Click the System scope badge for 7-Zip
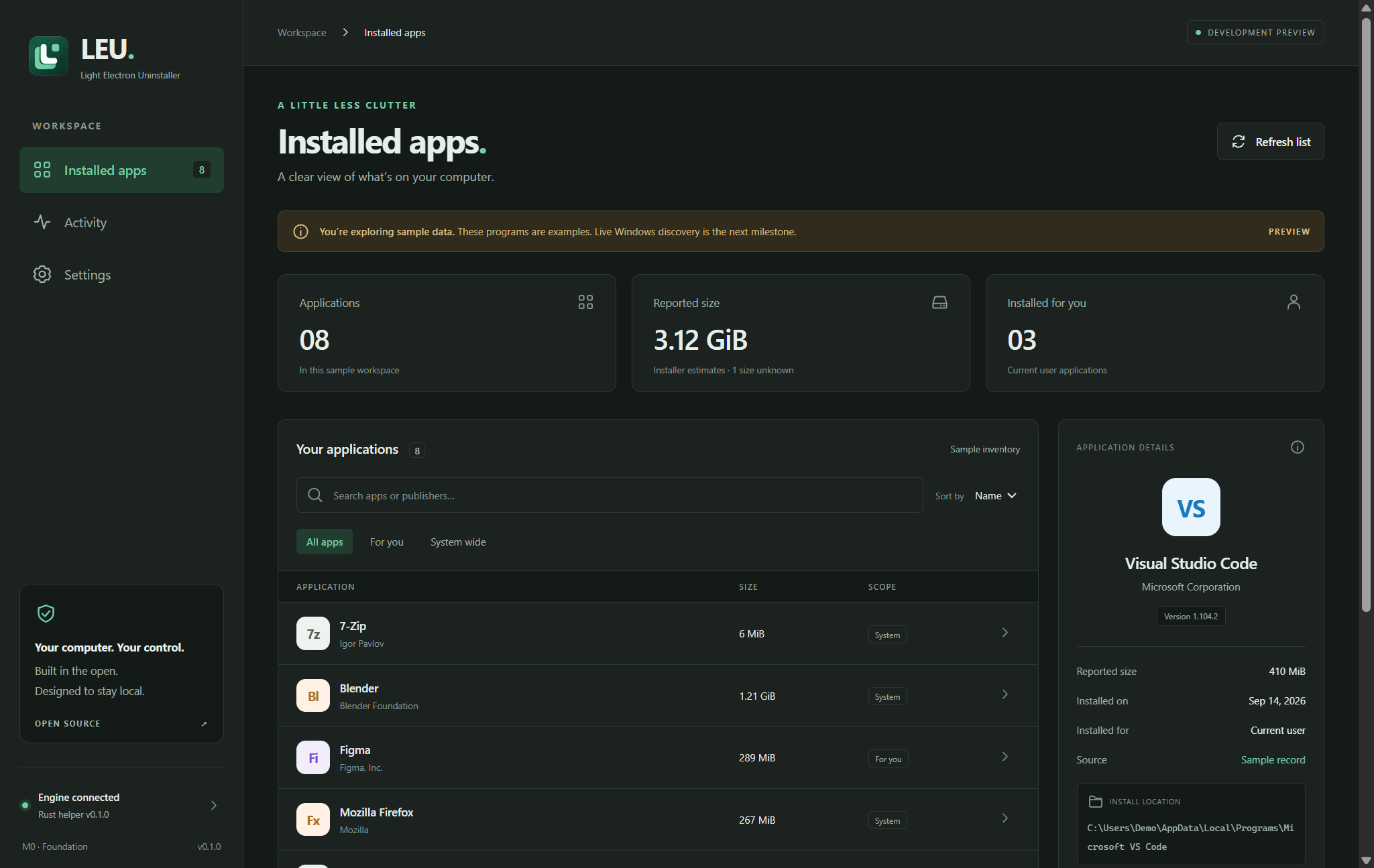 [887, 635]
